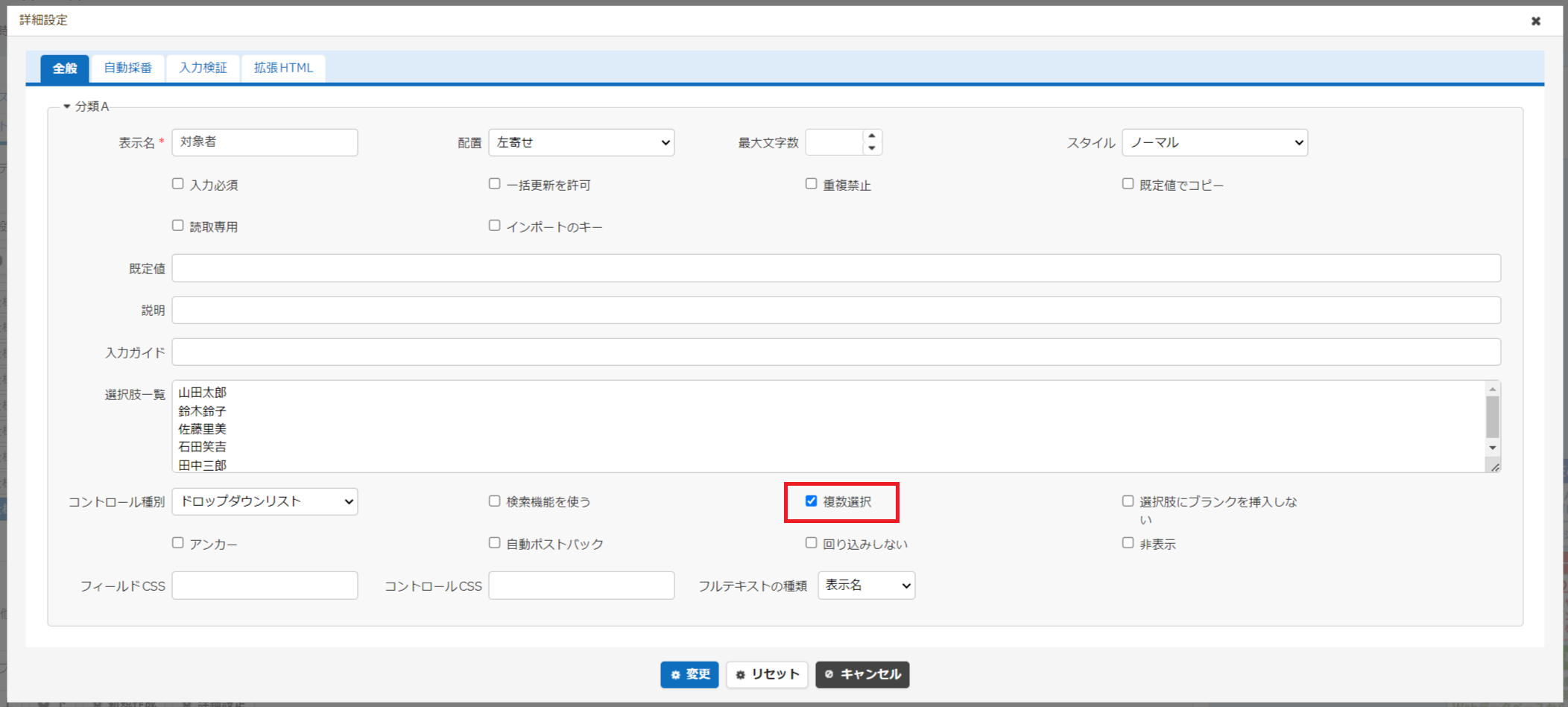Click the リセット button

pyautogui.click(x=767, y=674)
